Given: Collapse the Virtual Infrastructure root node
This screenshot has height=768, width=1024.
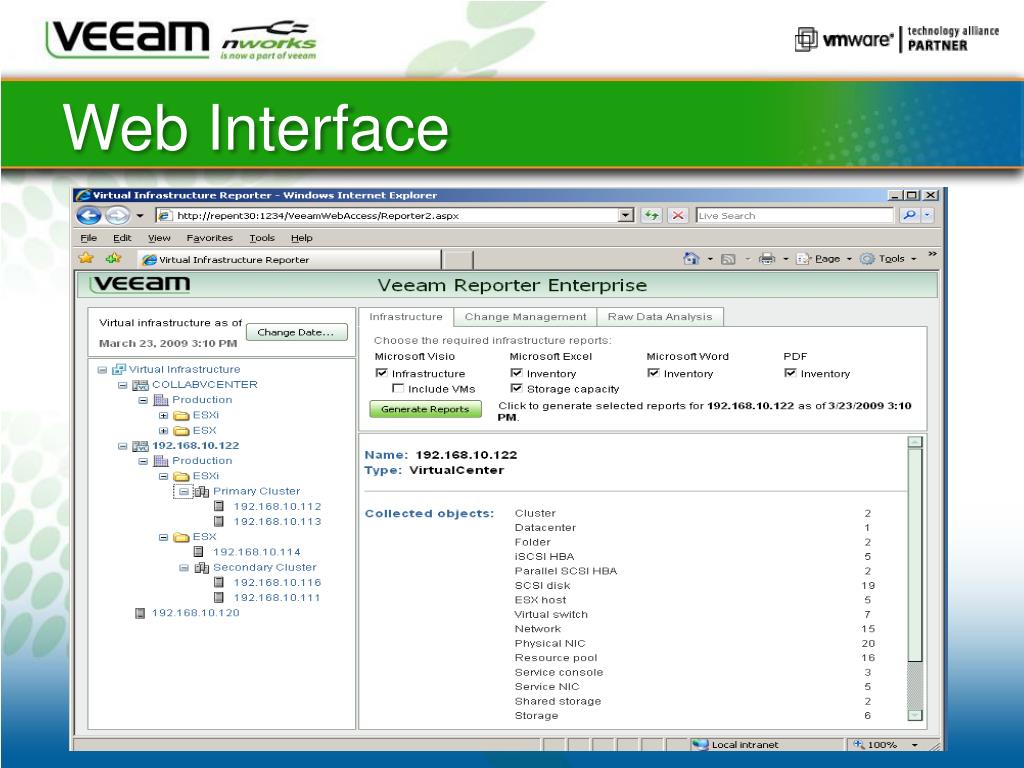Looking at the screenshot, I should pyautogui.click(x=102, y=370).
